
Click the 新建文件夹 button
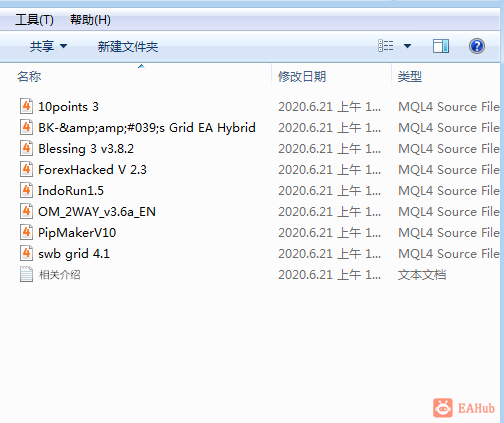(x=128, y=46)
